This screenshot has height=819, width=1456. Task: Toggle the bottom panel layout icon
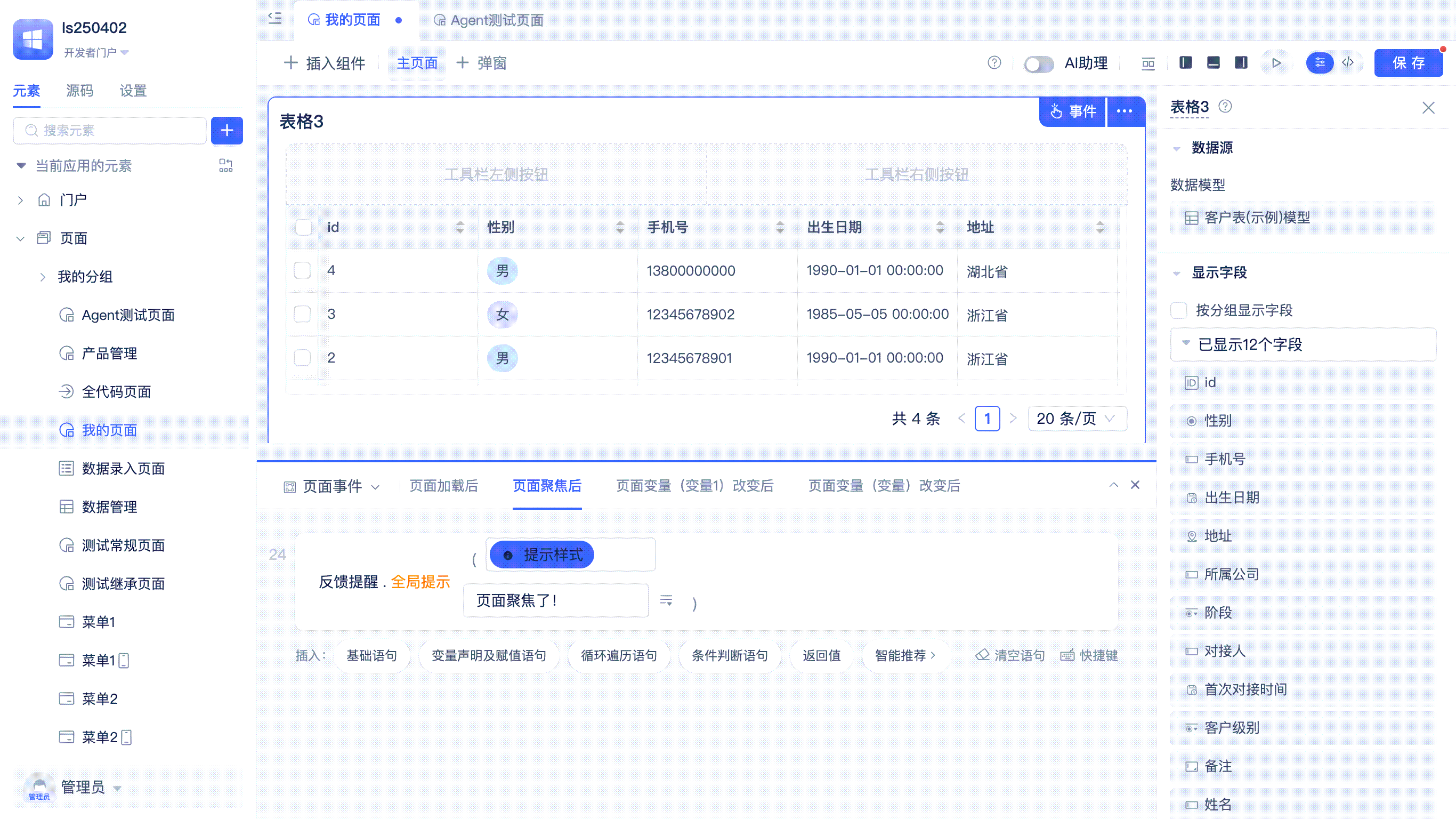(x=1214, y=63)
